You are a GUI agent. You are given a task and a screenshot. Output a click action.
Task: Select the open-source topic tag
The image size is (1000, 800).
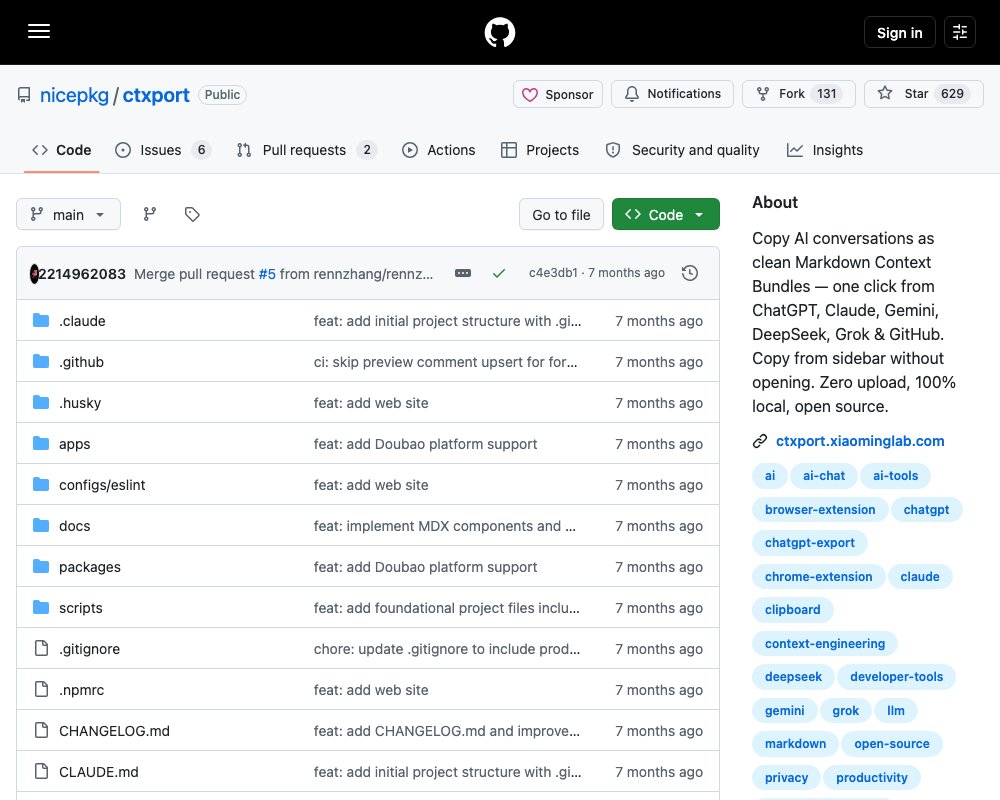(892, 743)
